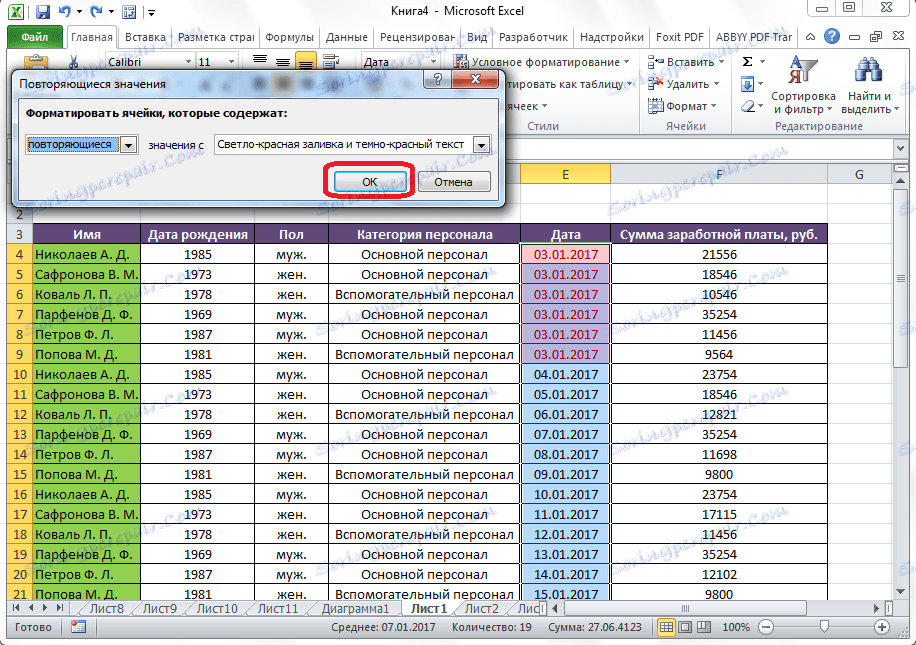Click the macro record icon in status bar

[x=78, y=627]
